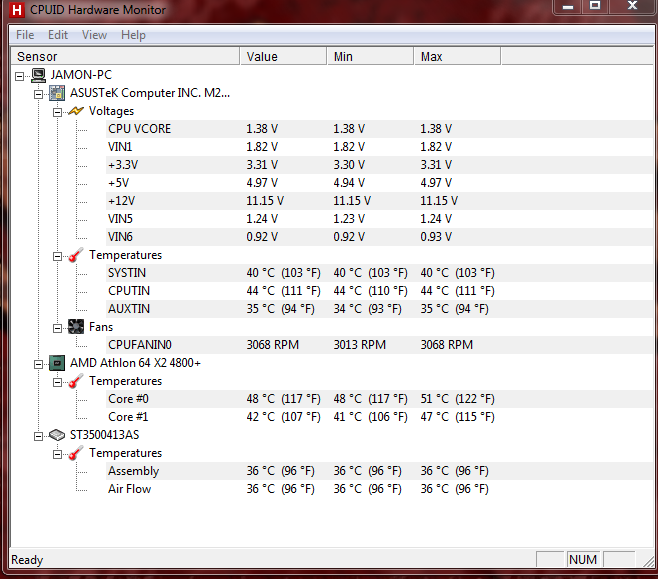Click the Ready status bar text
This screenshot has width=658, height=579.
tap(27, 560)
